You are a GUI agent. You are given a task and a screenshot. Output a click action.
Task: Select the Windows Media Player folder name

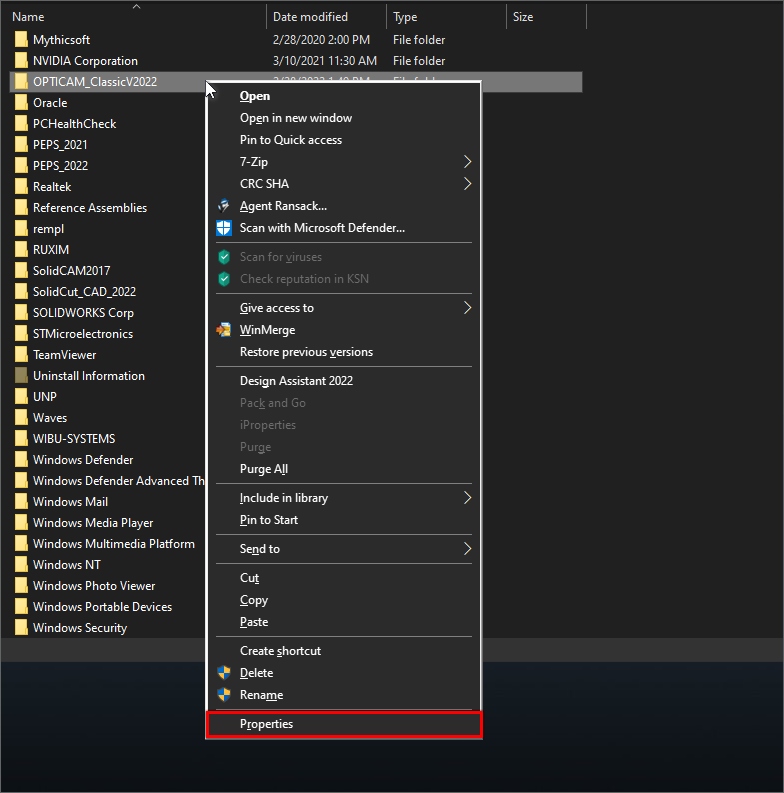click(x=93, y=523)
